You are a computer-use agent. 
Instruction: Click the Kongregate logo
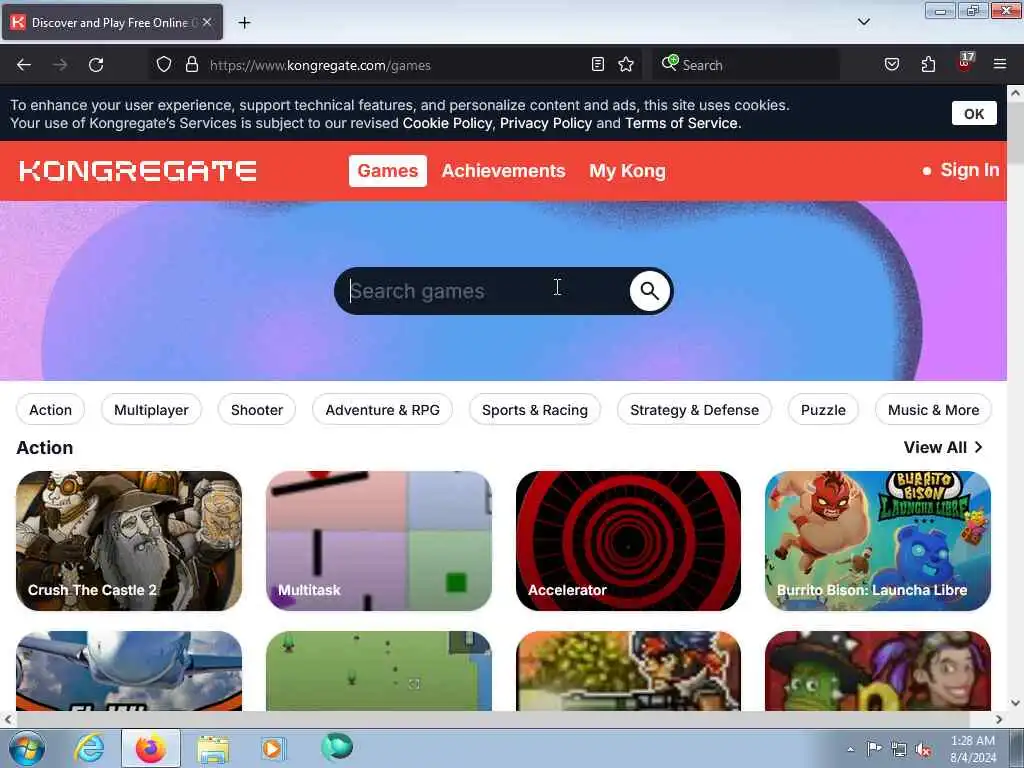(138, 171)
